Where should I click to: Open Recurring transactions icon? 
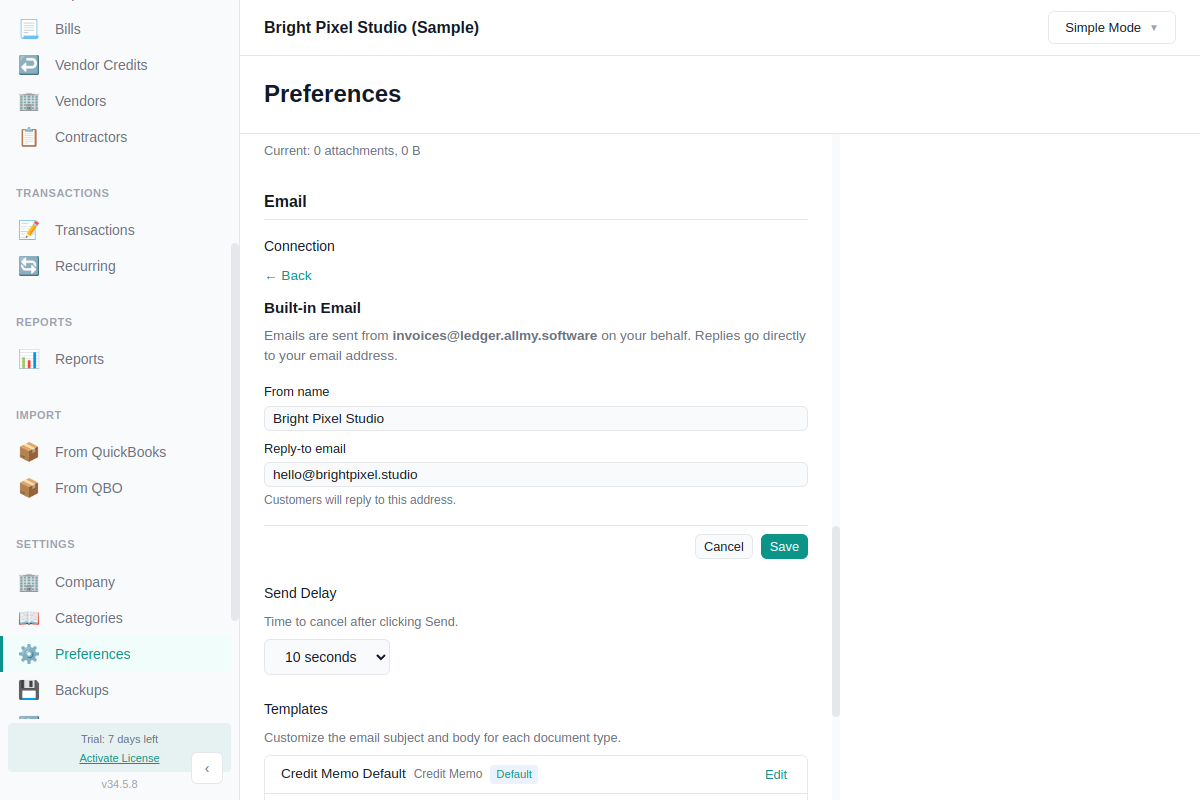pyautogui.click(x=28, y=265)
